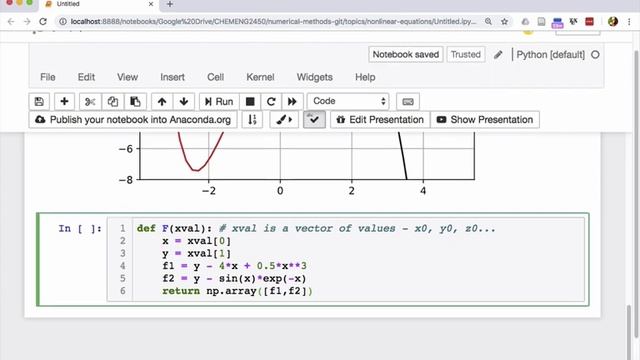Click the sort numbering icon beside Publish button
Screen dimensions: 640x360
(252, 120)
